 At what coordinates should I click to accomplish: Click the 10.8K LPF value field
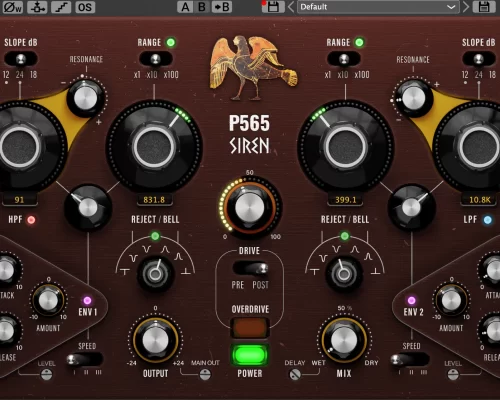(x=480, y=200)
